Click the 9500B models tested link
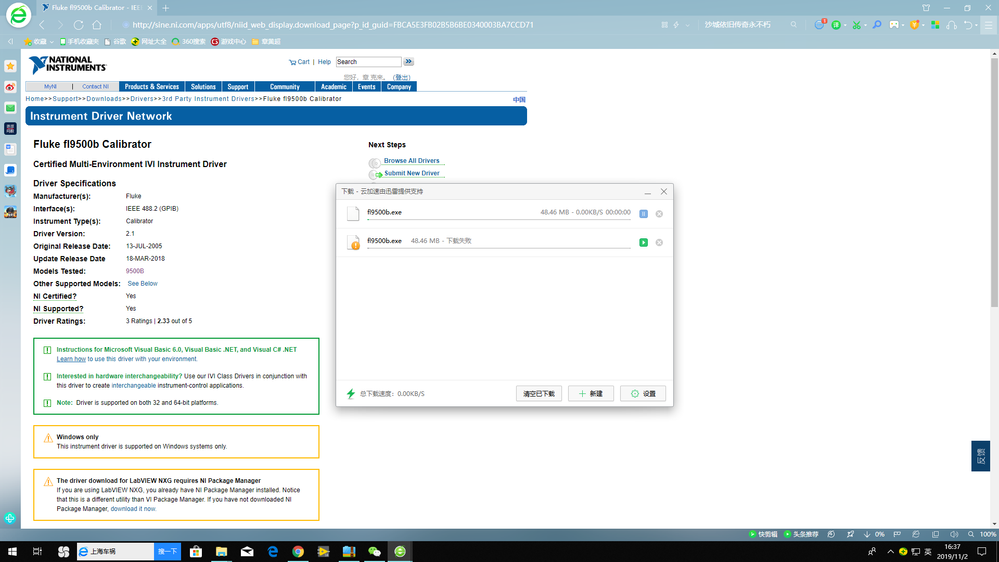 click(x=134, y=271)
